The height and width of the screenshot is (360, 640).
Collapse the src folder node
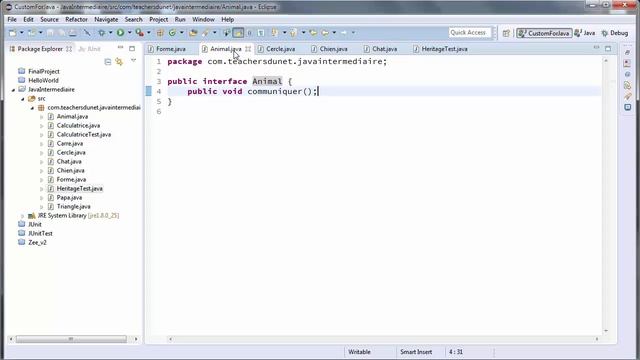[x=23, y=99]
